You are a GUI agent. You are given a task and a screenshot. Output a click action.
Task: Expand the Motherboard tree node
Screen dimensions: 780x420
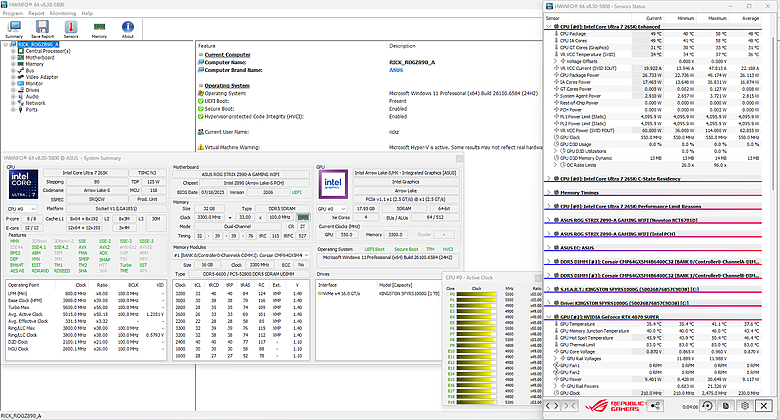pos(11,58)
